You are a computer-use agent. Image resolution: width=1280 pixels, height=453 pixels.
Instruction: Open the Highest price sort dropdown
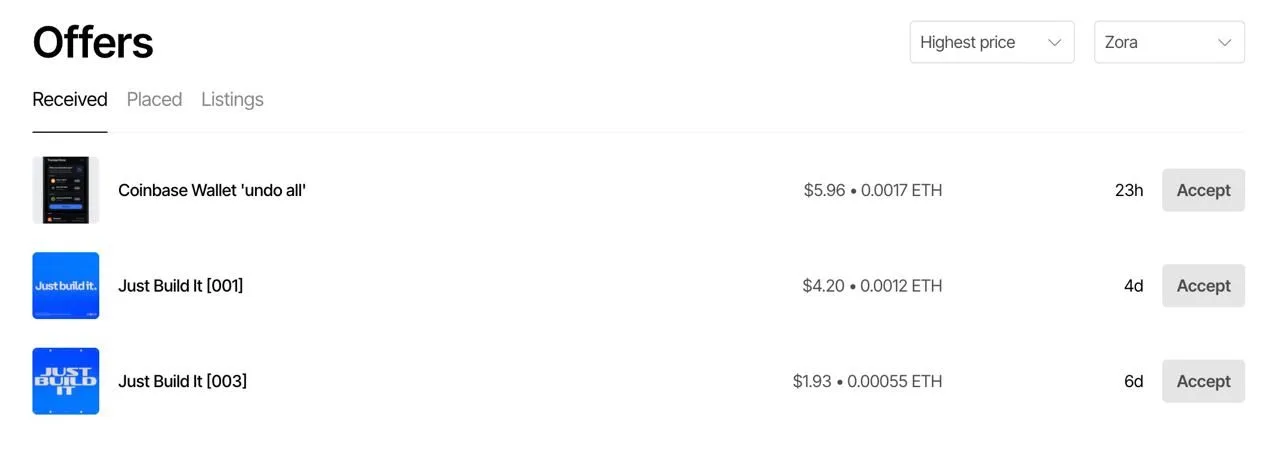point(990,42)
